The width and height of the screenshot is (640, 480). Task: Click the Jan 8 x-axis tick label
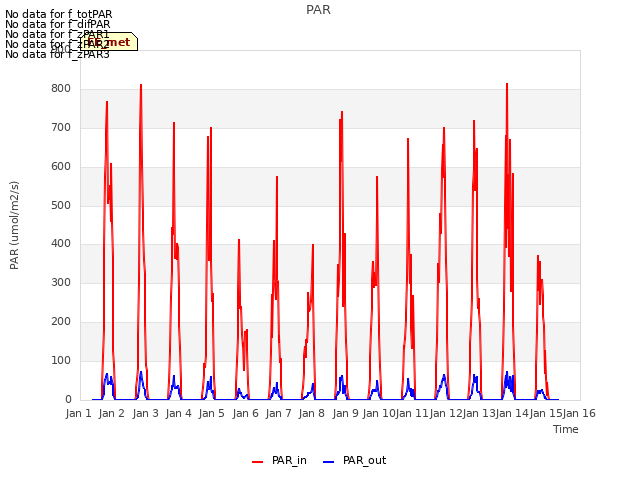coord(311,413)
